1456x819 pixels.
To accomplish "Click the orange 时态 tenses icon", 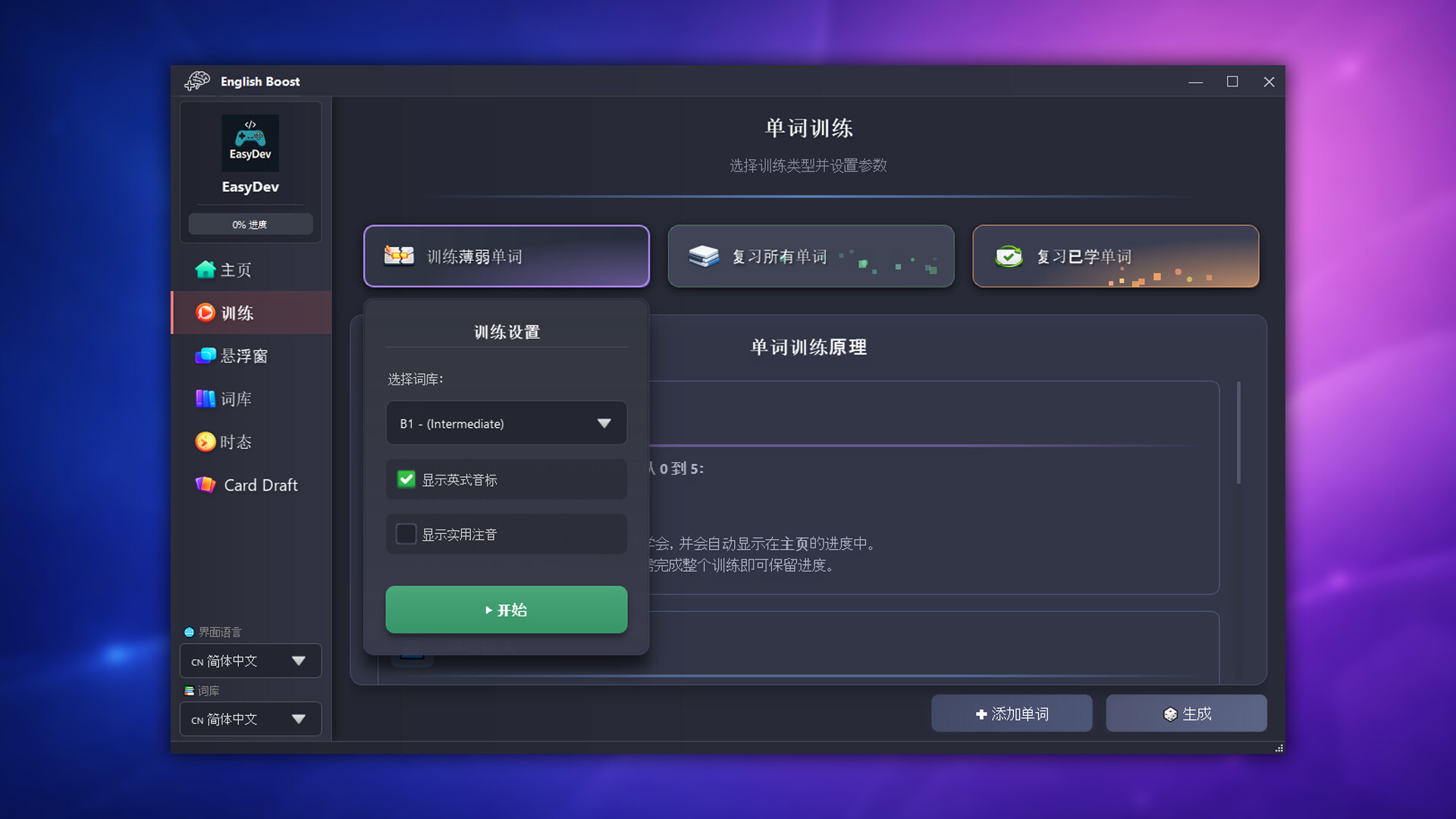I will 205,441.
